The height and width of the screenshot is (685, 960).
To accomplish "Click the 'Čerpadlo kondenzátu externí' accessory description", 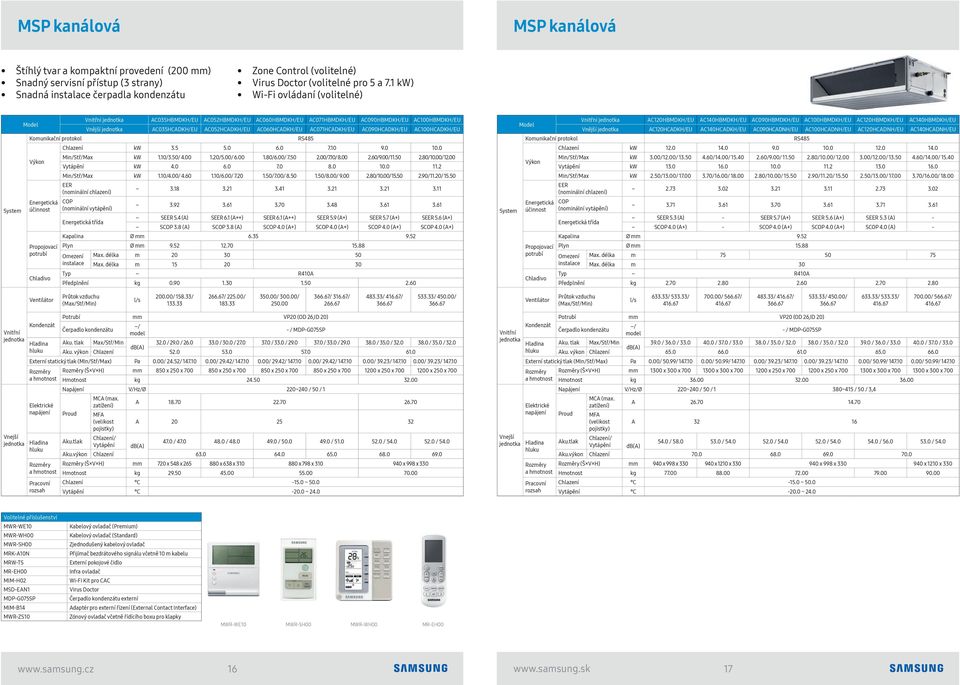I will 104,599.
